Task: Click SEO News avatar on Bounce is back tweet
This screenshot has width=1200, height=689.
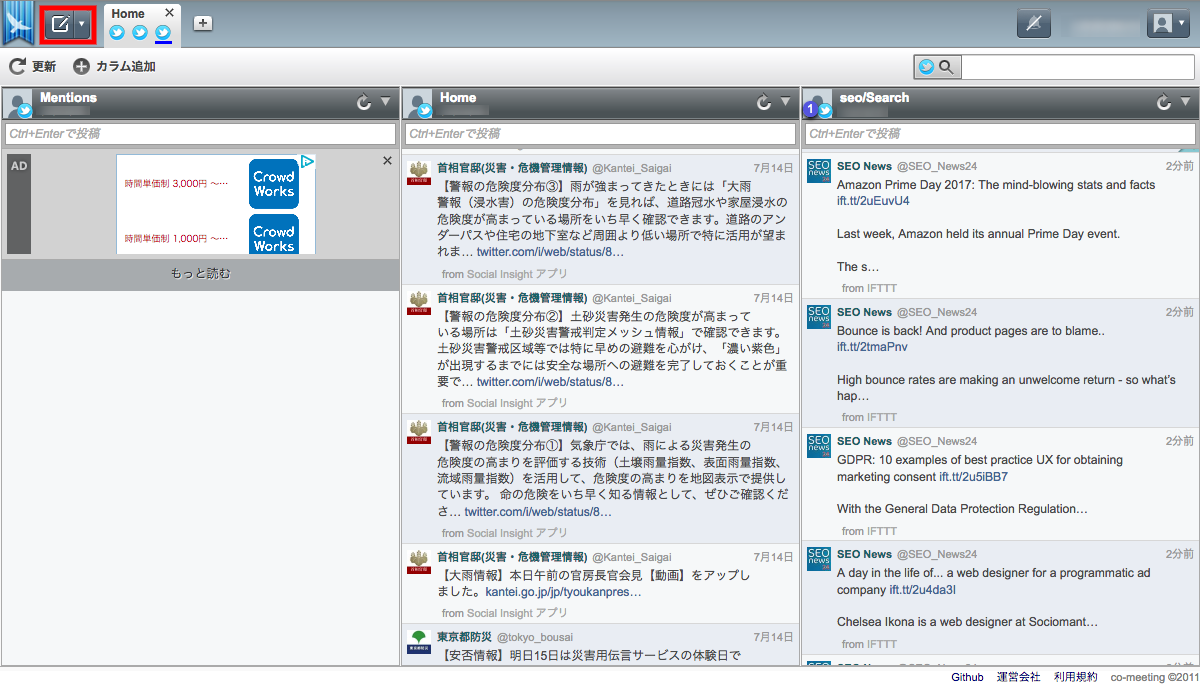Action: click(x=819, y=317)
